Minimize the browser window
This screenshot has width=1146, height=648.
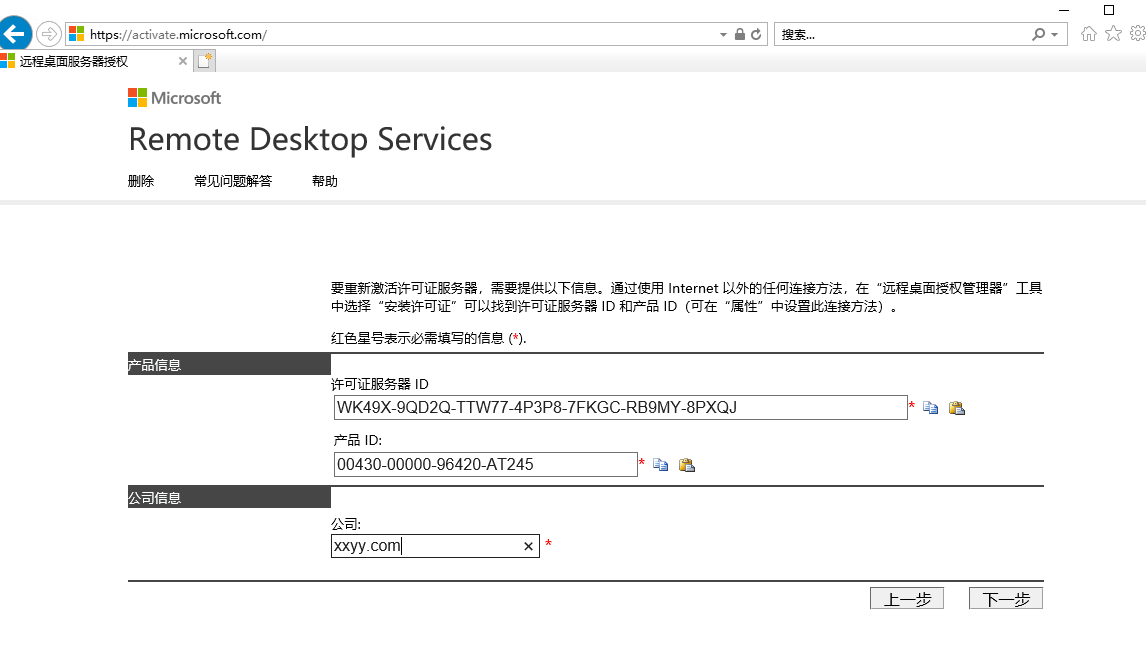1064,10
